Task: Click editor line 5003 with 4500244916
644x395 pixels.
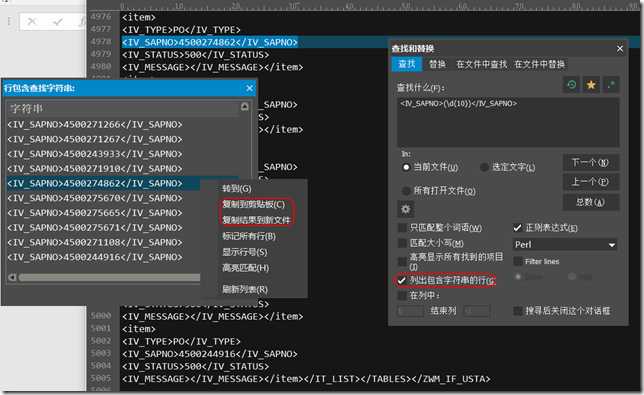Action: point(209,354)
